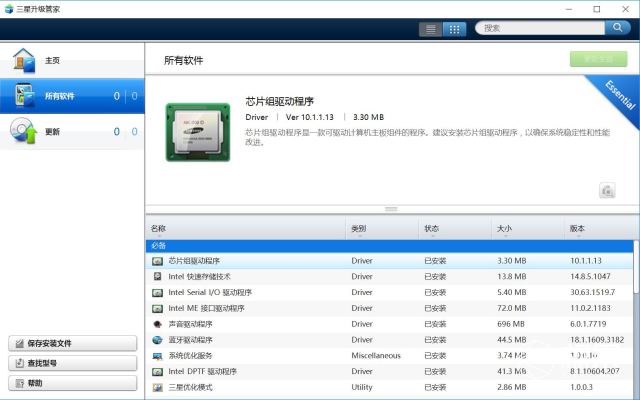
Task: Click version 14.8.5.1047 cell
Action: click(590, 277)
